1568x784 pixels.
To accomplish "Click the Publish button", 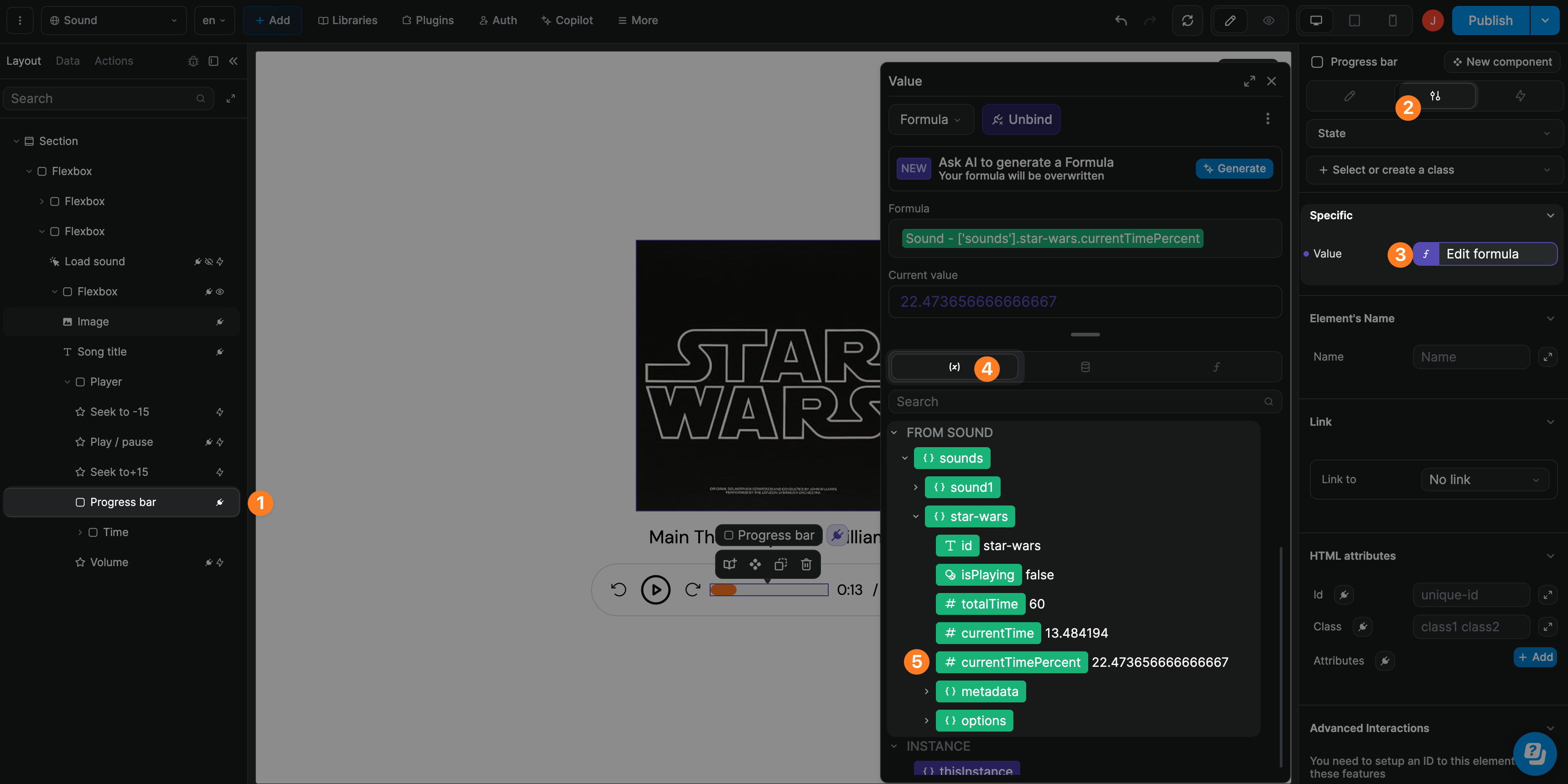I will [1490, 20].
